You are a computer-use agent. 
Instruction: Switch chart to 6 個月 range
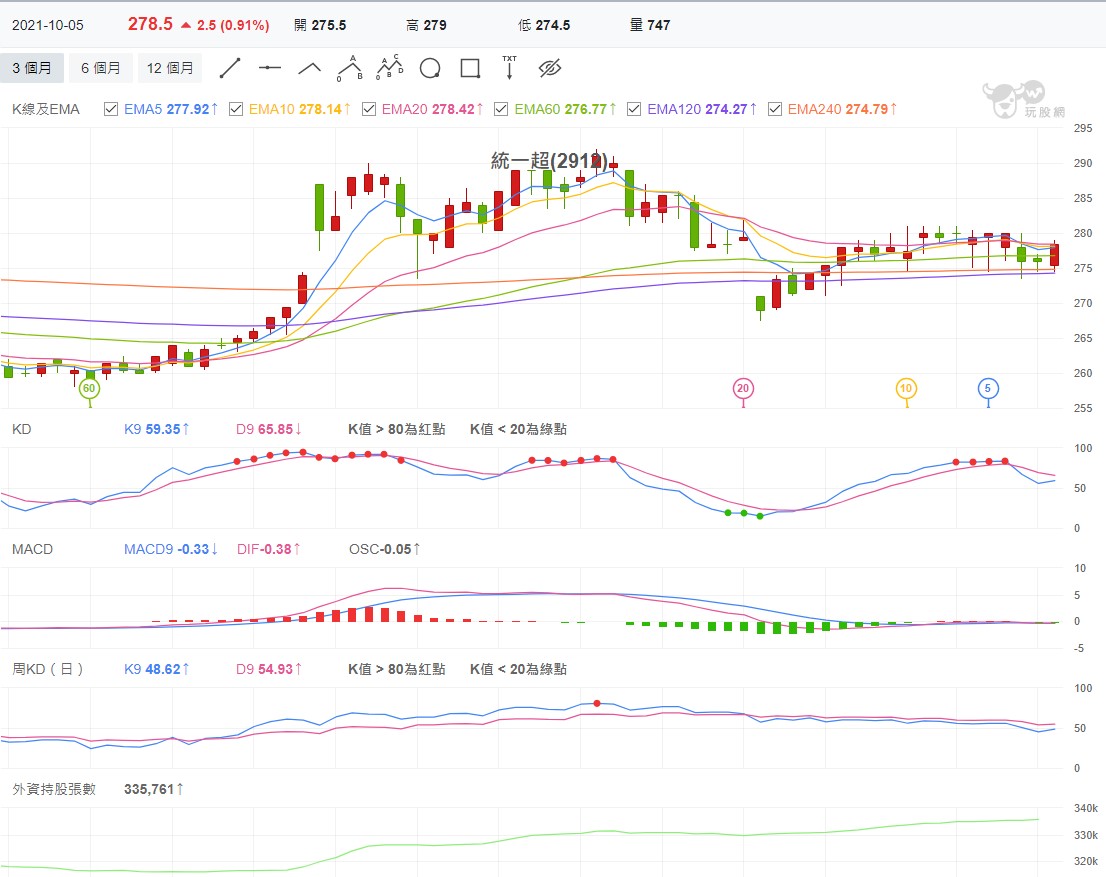click(100, 68)
